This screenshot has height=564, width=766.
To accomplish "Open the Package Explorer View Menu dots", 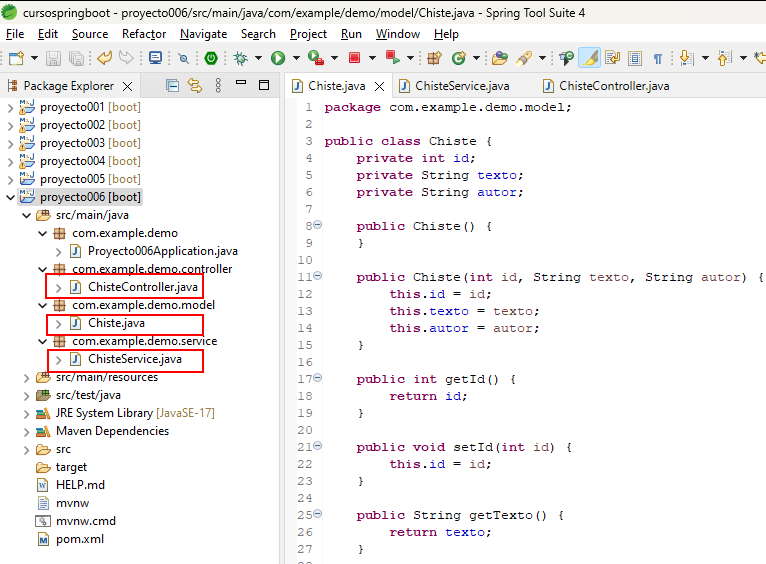I will [218, 85].
